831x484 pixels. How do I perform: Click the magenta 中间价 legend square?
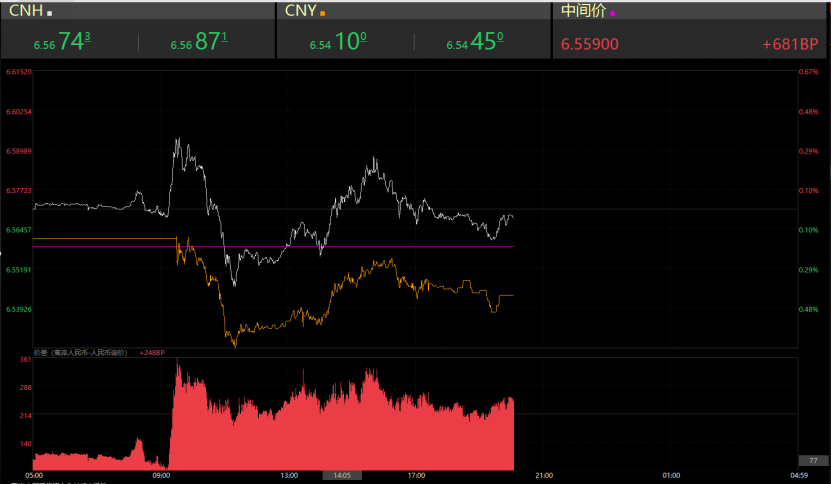(x=613, y=13)
